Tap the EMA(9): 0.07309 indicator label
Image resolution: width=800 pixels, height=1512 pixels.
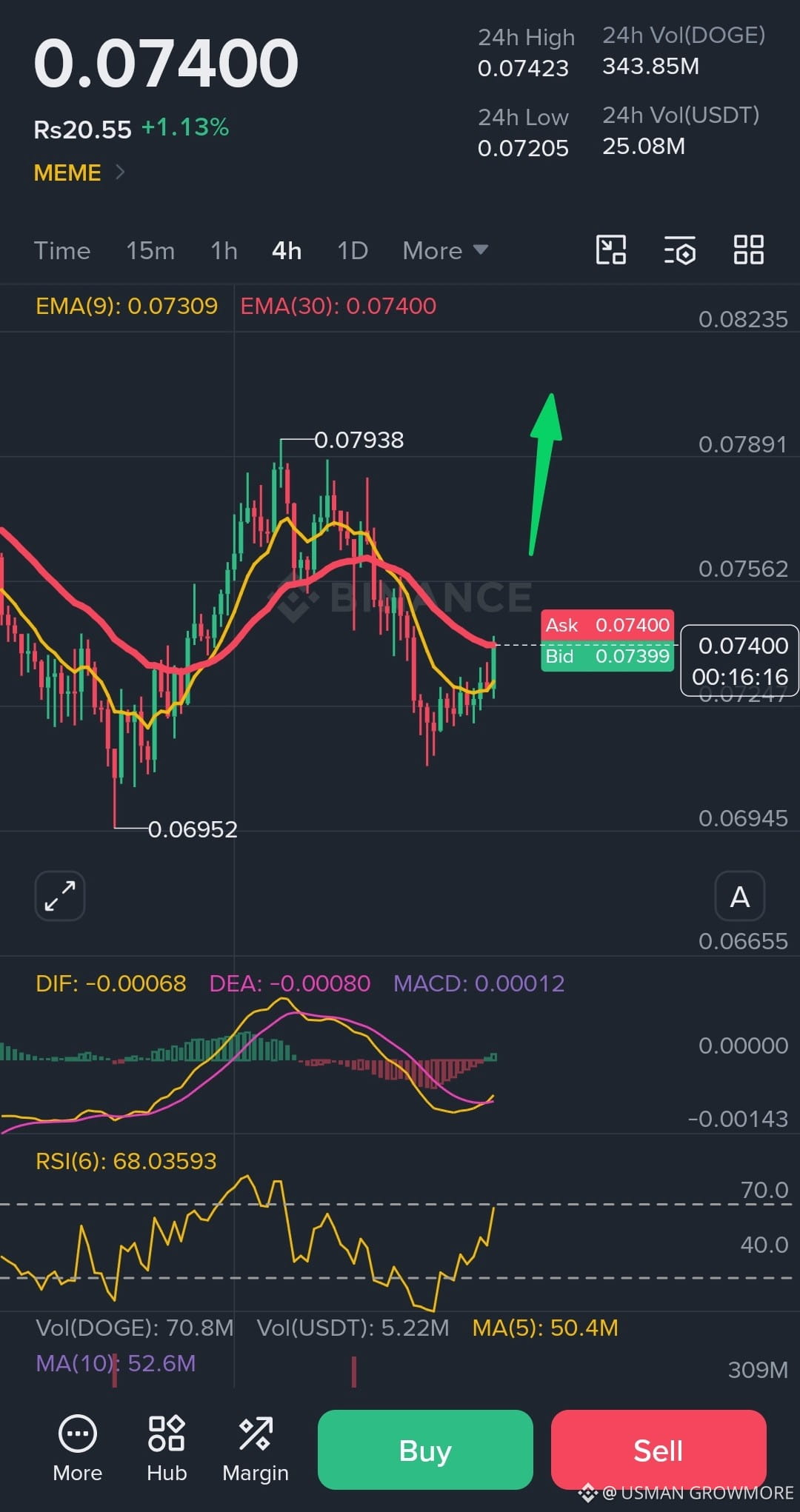pos(127,306)
